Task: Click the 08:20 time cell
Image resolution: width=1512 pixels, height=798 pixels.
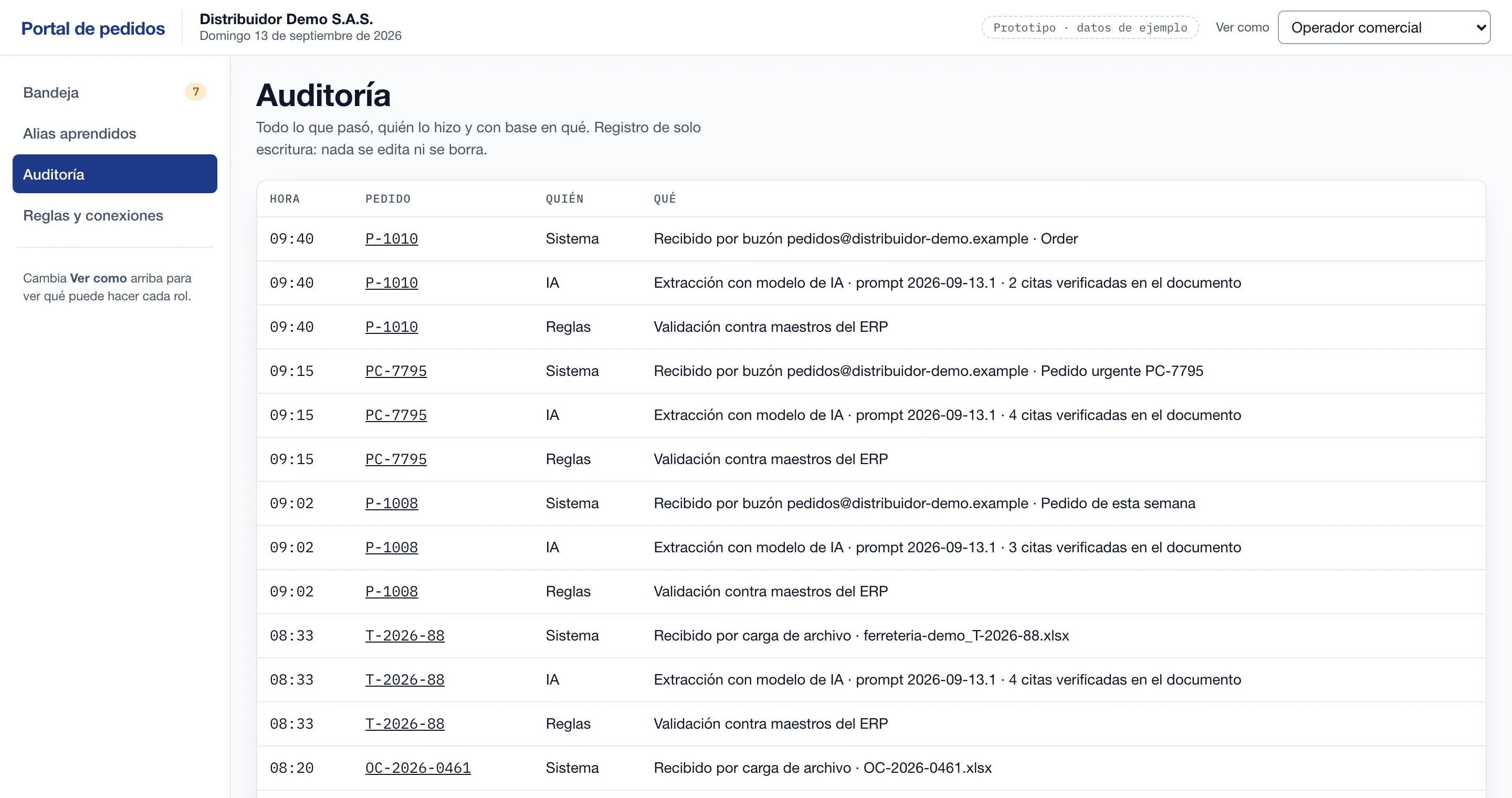Action: click(292, 768)
